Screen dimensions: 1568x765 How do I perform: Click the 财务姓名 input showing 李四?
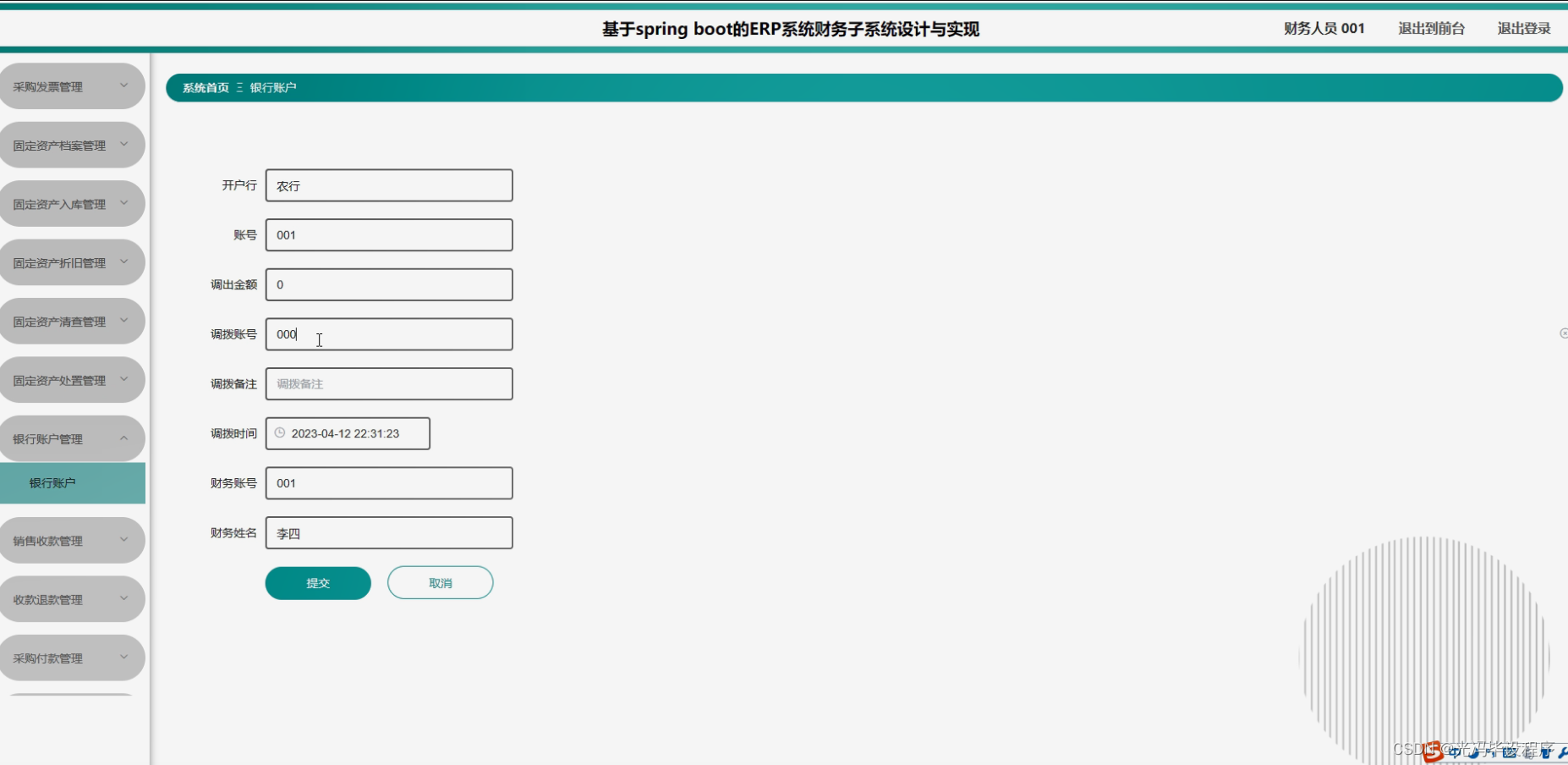coord(388,532)
